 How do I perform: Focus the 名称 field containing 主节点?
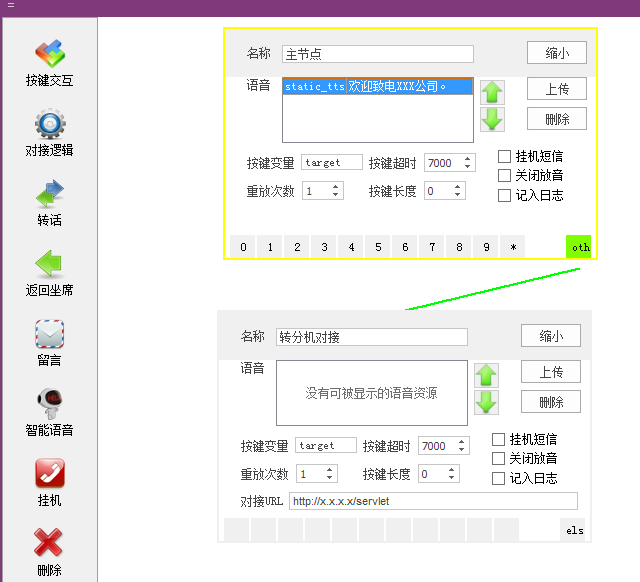[378, 54]
